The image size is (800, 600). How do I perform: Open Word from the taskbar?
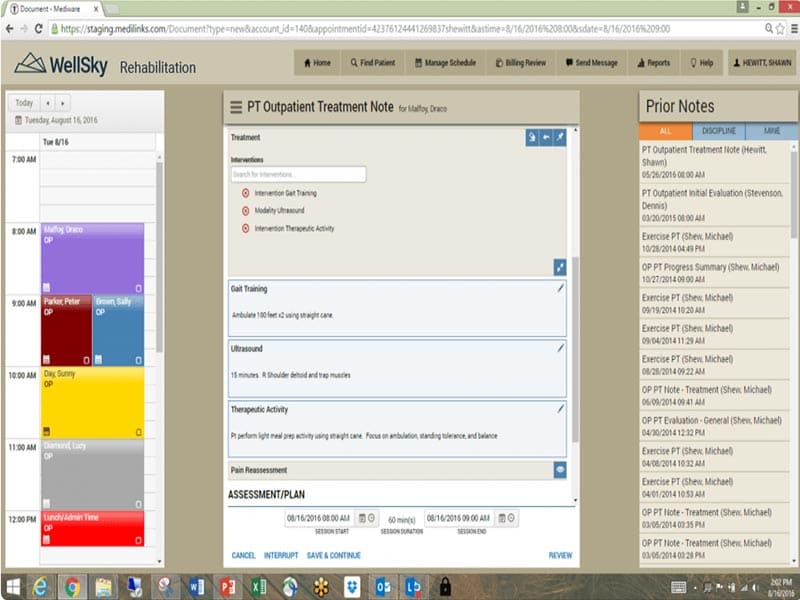tap(196, 587)
